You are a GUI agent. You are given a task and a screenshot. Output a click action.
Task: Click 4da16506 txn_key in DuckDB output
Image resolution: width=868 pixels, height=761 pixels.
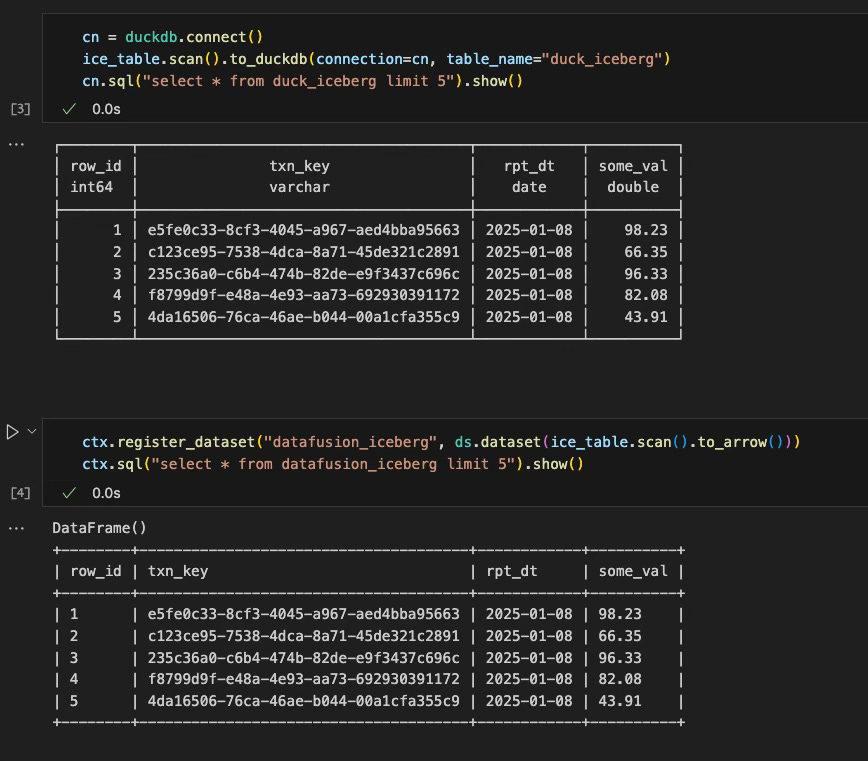(x=303, y=317)
